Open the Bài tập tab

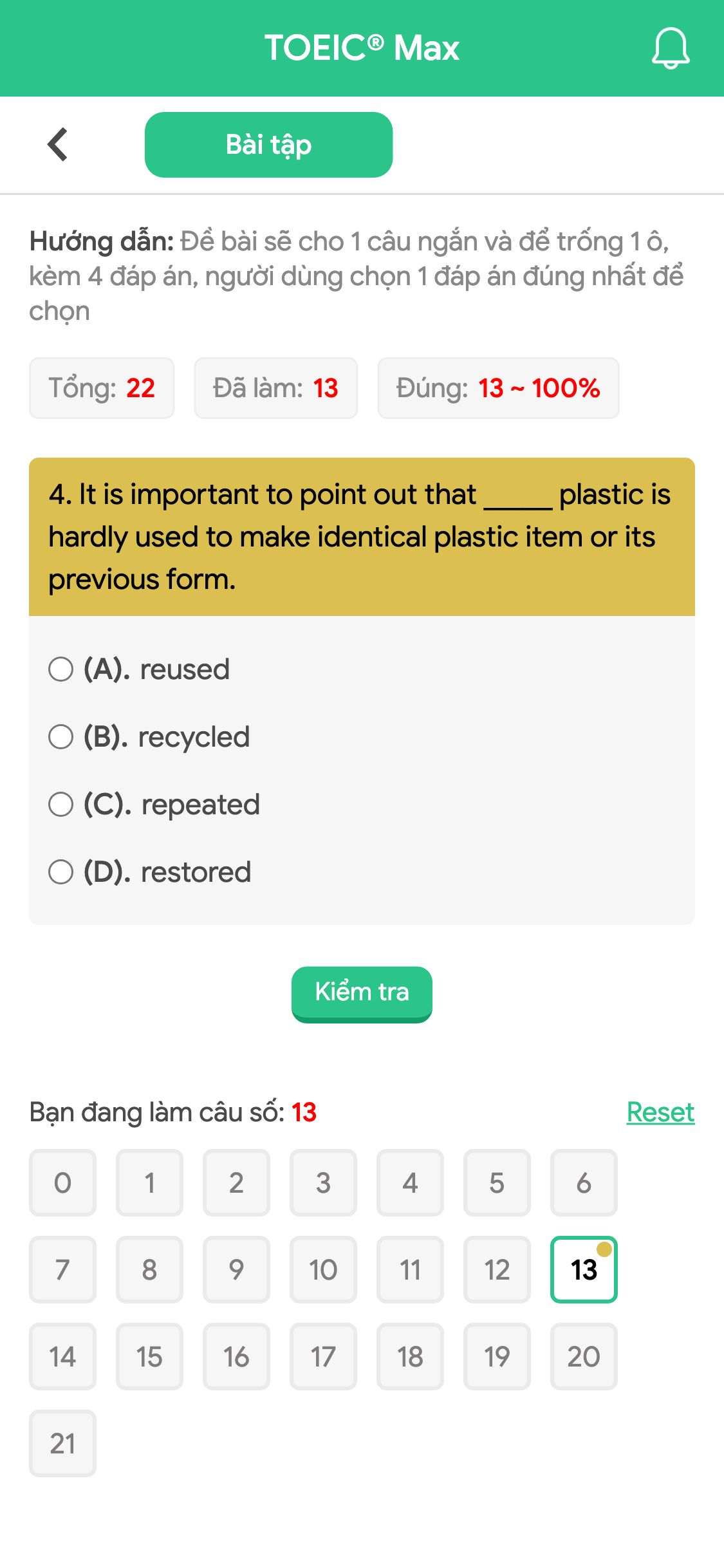[268, 144]
